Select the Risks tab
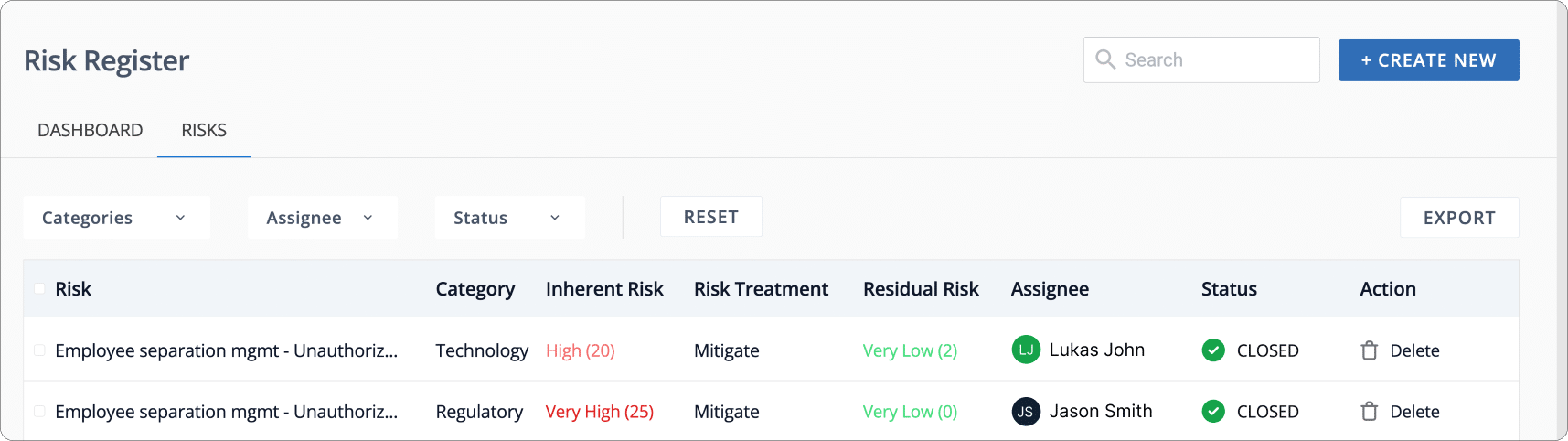 coord(204,130)
